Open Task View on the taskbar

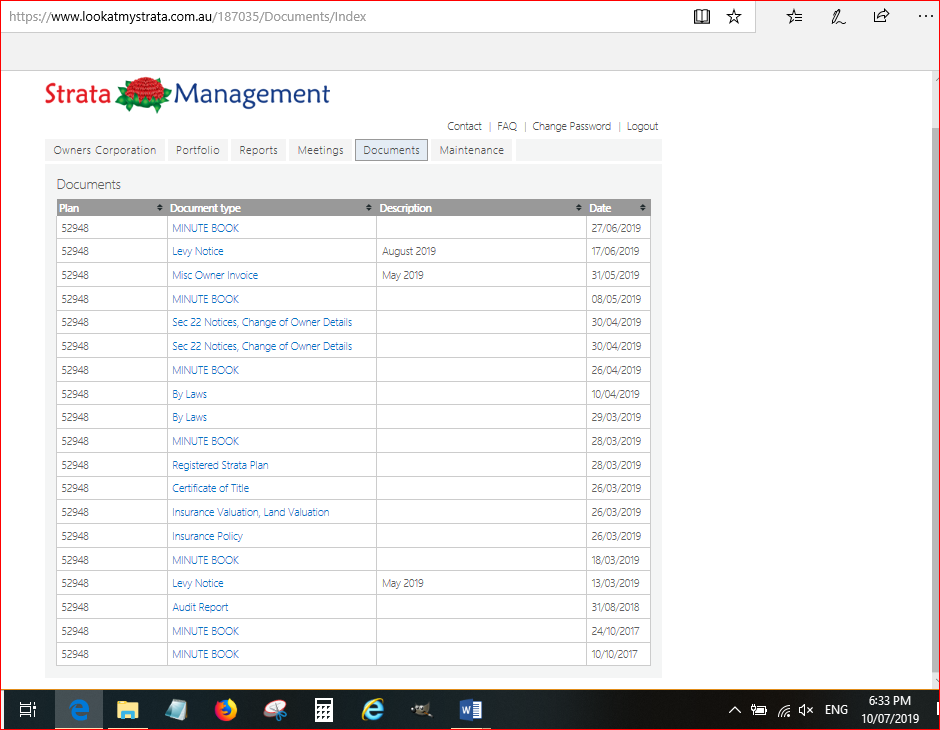(28, 710)
